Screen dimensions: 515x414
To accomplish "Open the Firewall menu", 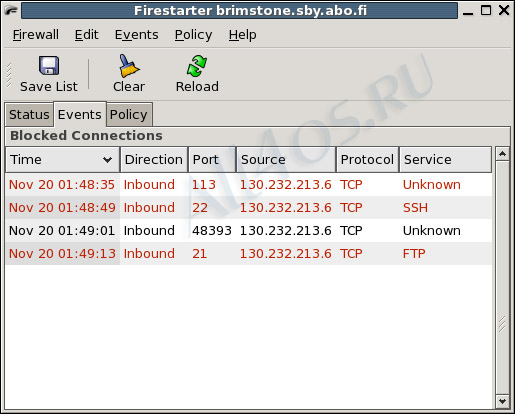I will click(36, 35).
